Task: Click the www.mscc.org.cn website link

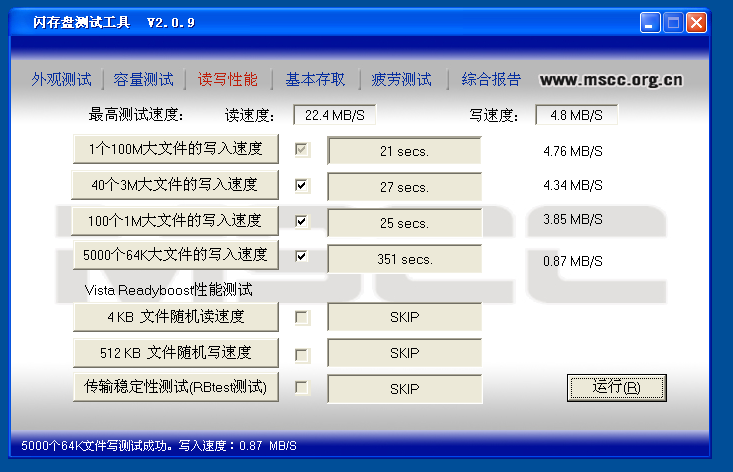Action: [x=611, y=80]
